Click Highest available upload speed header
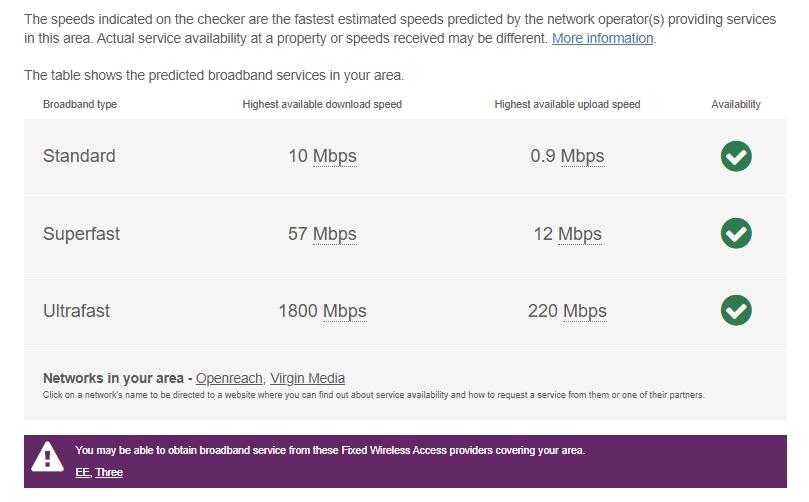 coord(567,104)
